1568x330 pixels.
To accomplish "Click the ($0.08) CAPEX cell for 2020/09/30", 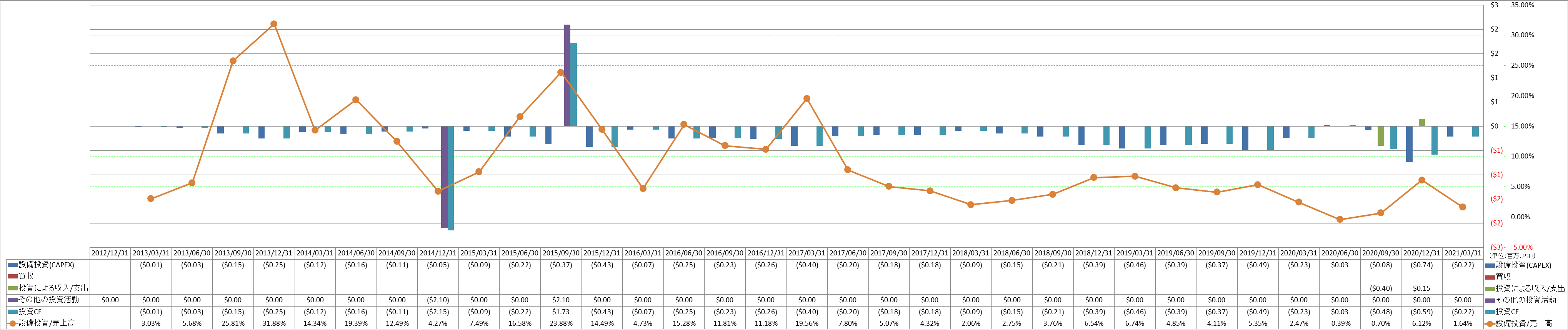I will [x=1381, y=265].
